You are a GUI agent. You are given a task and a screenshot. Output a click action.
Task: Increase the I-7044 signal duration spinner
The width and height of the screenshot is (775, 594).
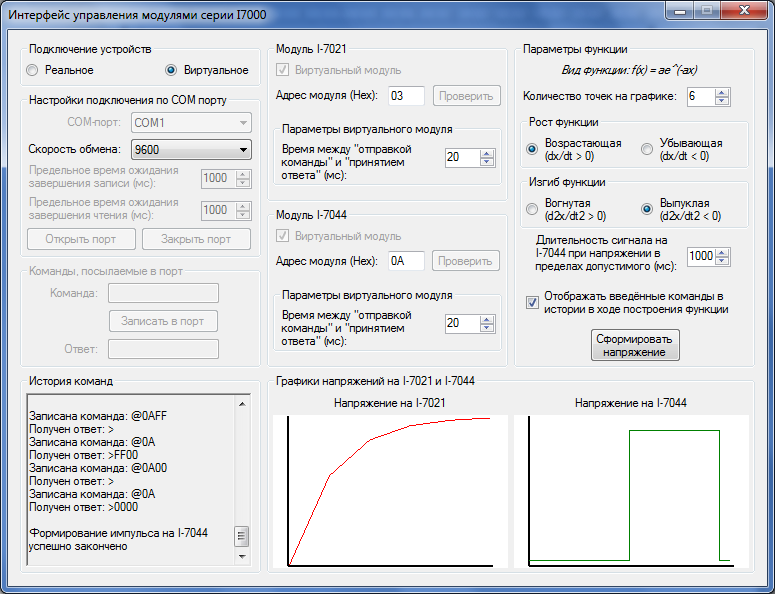722,253
